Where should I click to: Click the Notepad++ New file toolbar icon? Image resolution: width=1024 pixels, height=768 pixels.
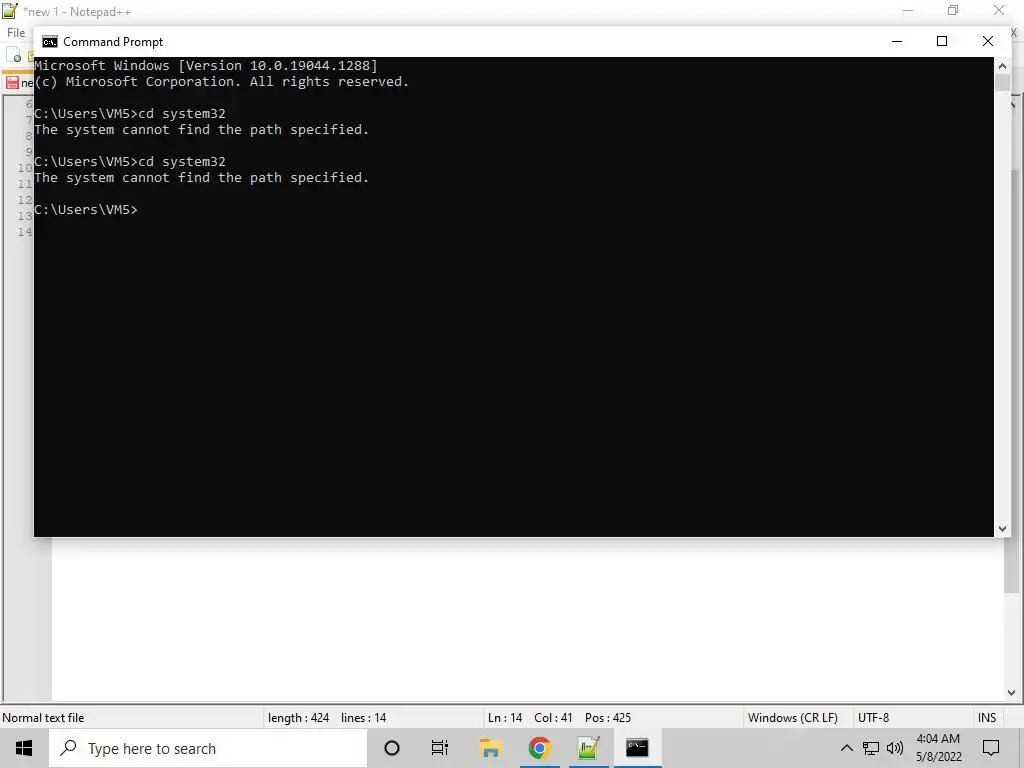pos(13,55)
